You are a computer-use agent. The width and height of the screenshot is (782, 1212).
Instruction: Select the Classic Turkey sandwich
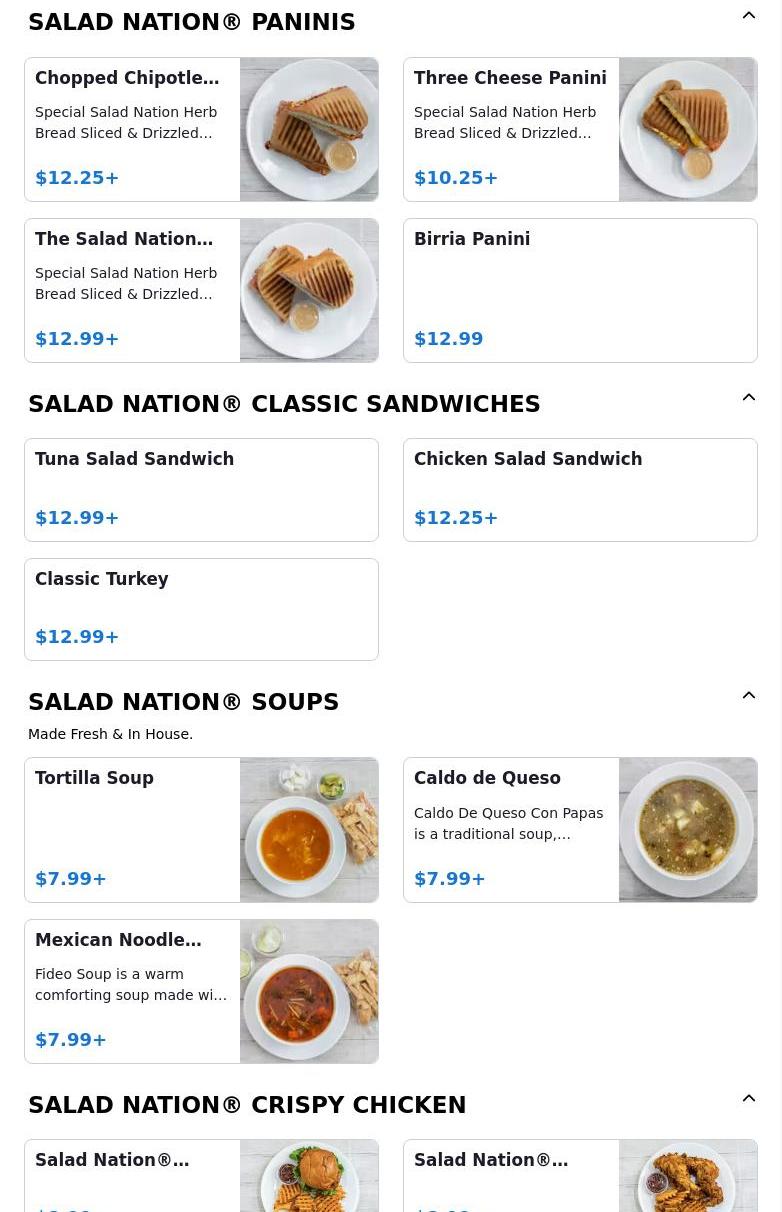[x=201, y=609]
